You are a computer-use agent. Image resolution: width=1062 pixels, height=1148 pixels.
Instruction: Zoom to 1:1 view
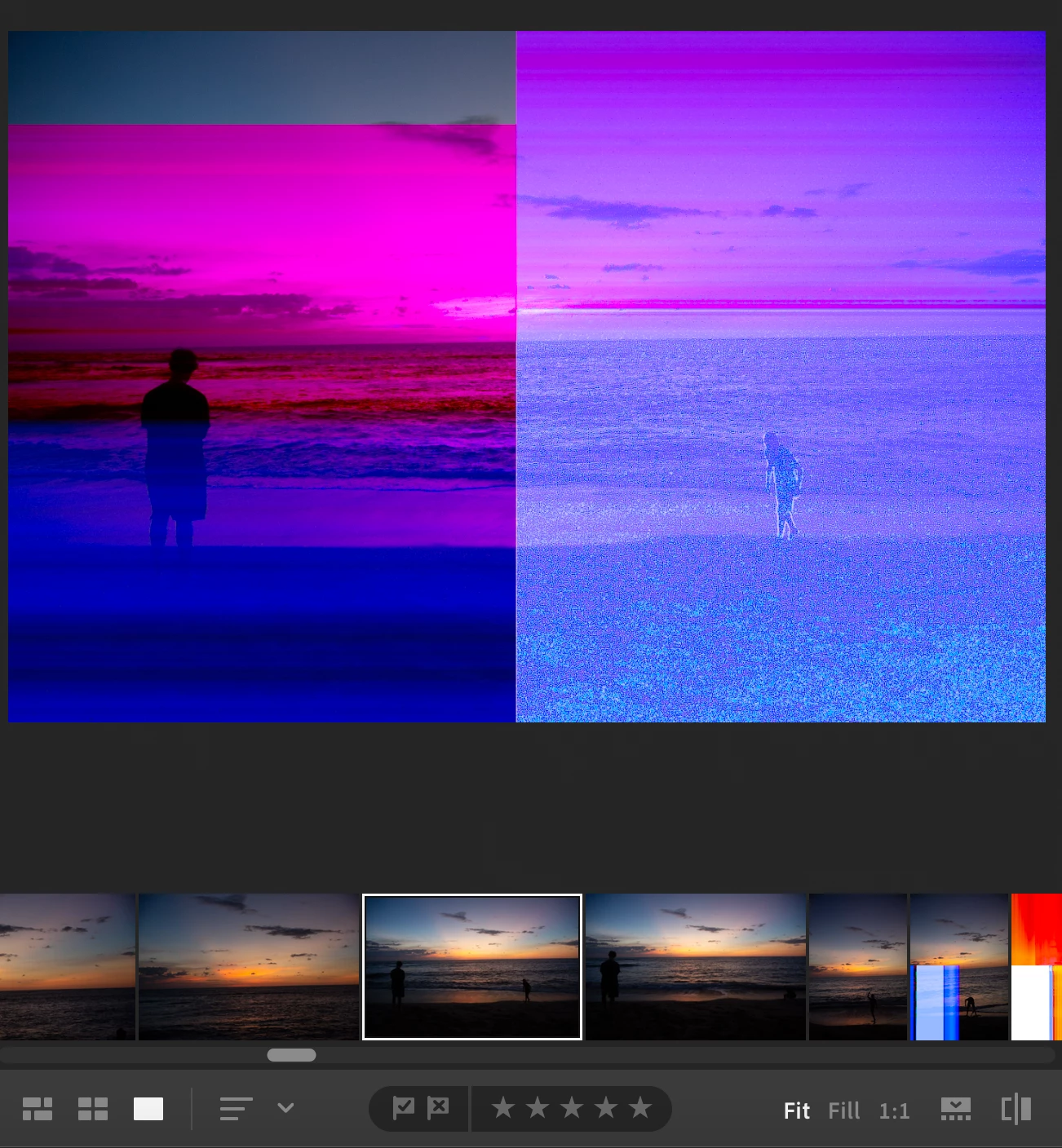coord(894,1110)
